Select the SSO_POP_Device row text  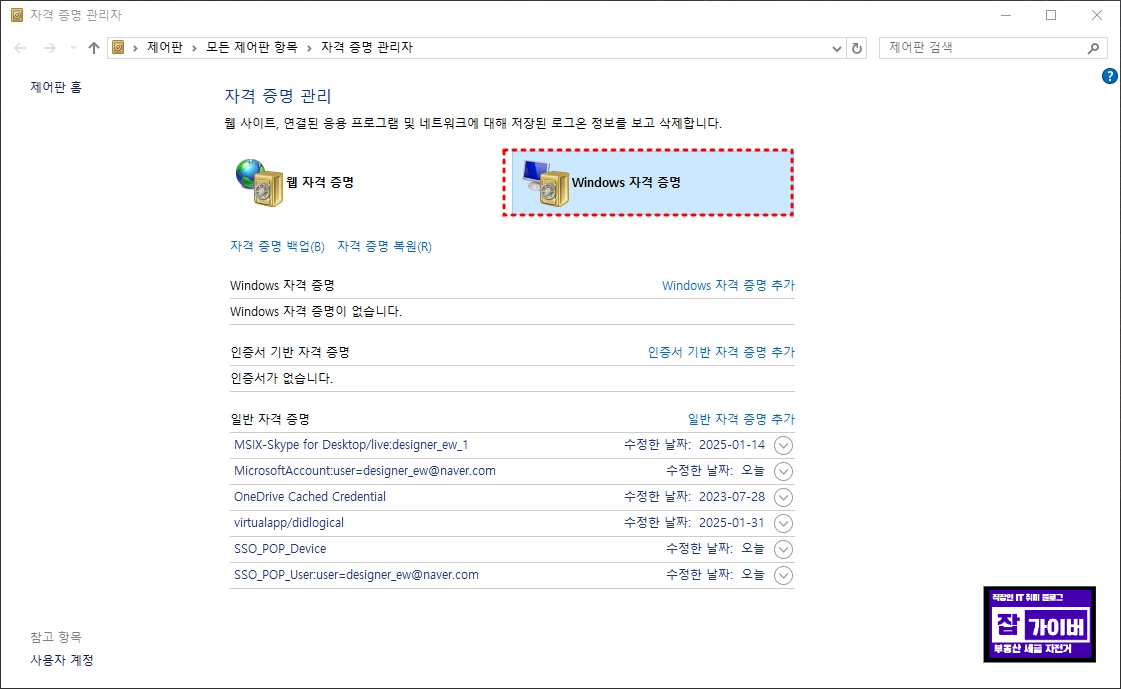coord(280,549)
